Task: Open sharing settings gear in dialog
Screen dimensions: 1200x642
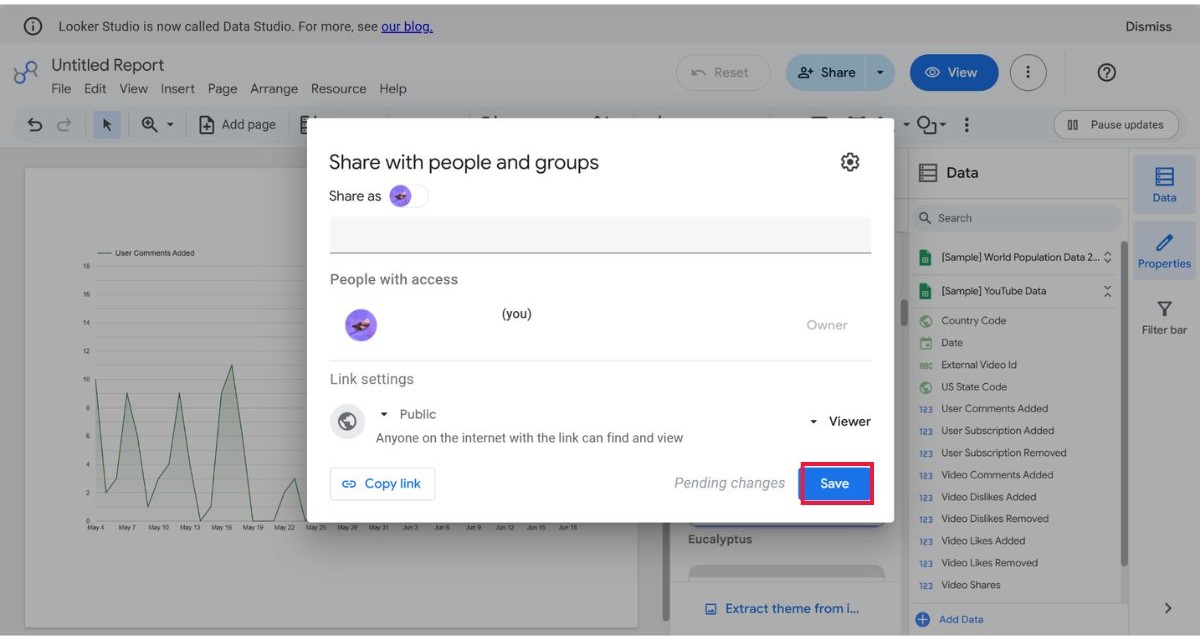Action: point(850,162)
